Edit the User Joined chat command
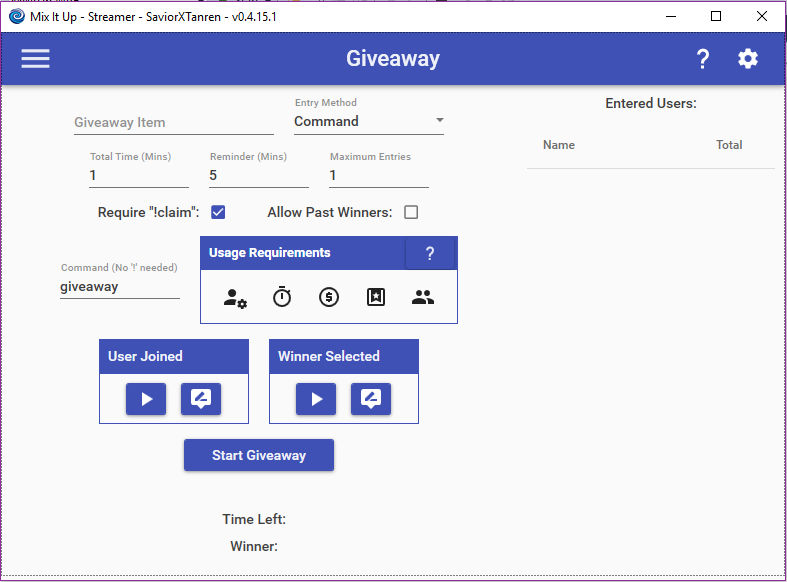 (x=201, y=399)
